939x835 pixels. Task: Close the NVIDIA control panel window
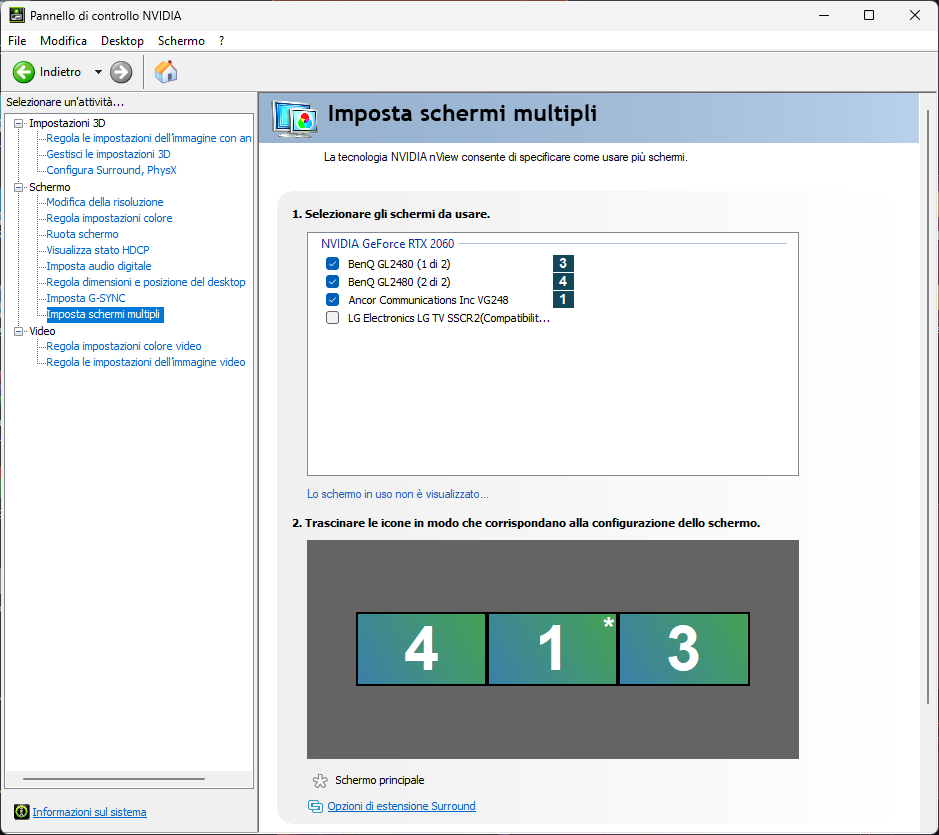pos(914,15)
